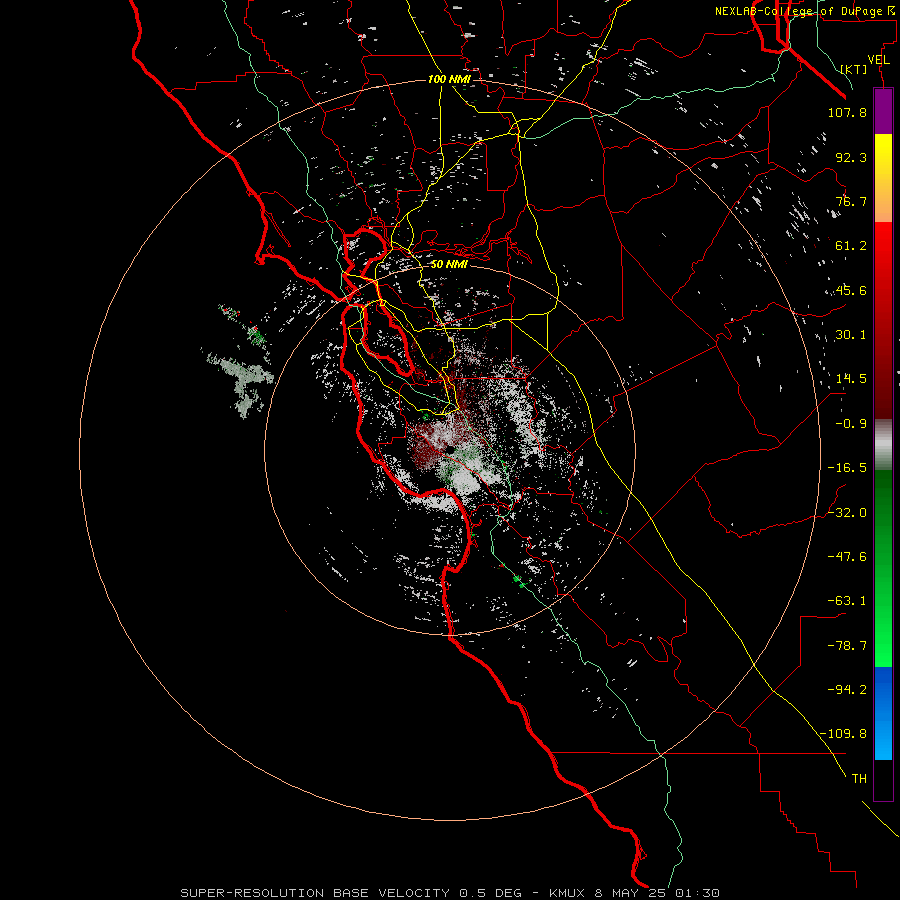Click the NEXLAB-College of DuPage watermark text
The height and width of the screenshot is (900, 900).
[807, 11]
